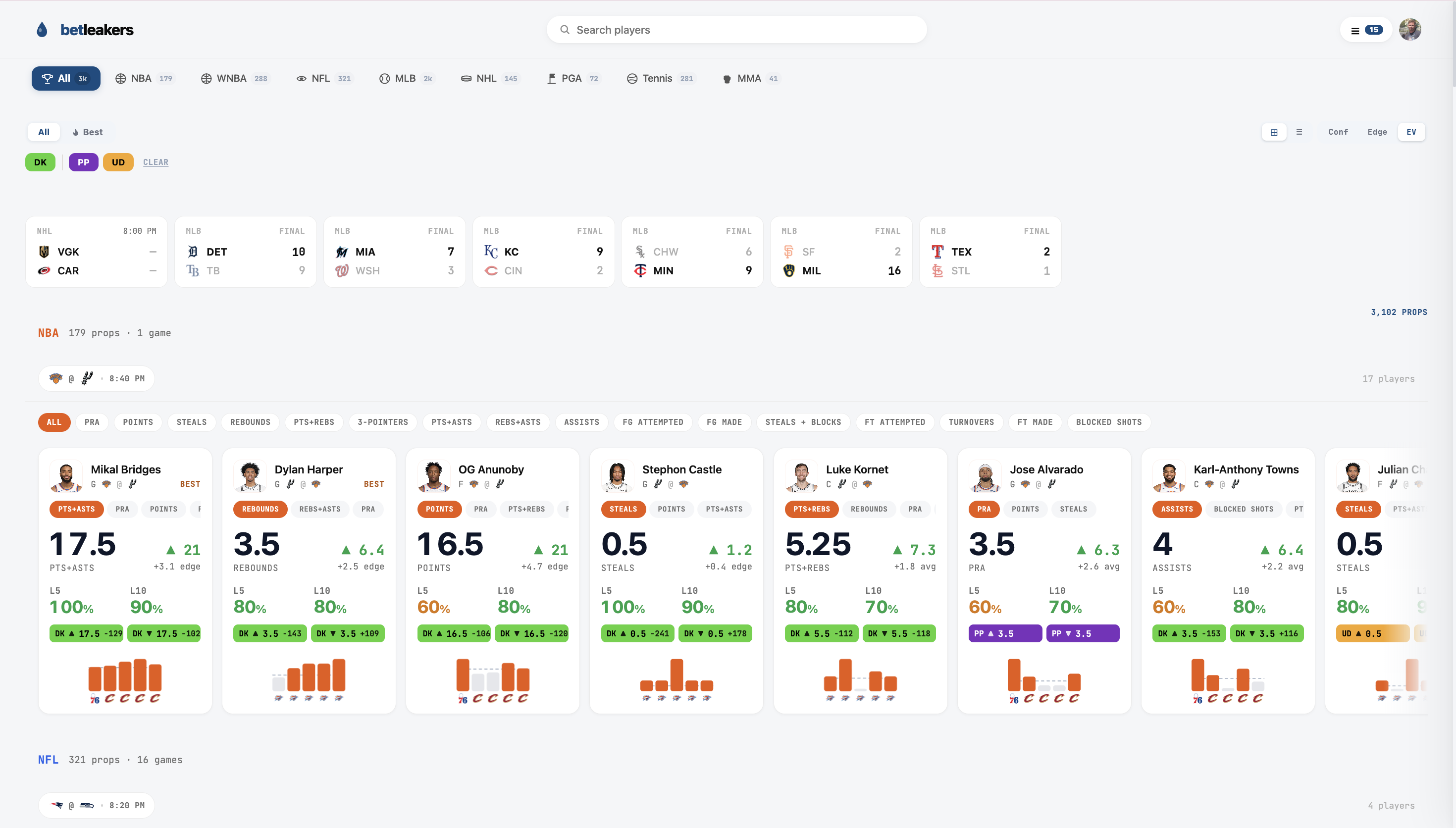Click inside the Search players field

coord(737,30)
